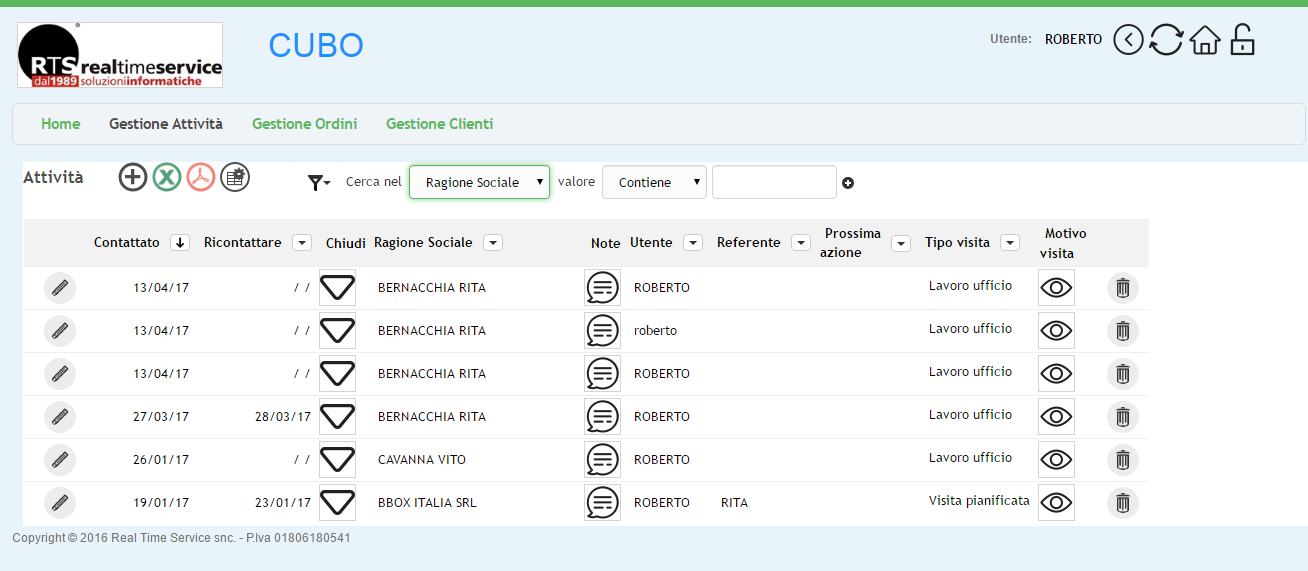View motivo visita for CAVANNA VITO row

point(1056,460)
